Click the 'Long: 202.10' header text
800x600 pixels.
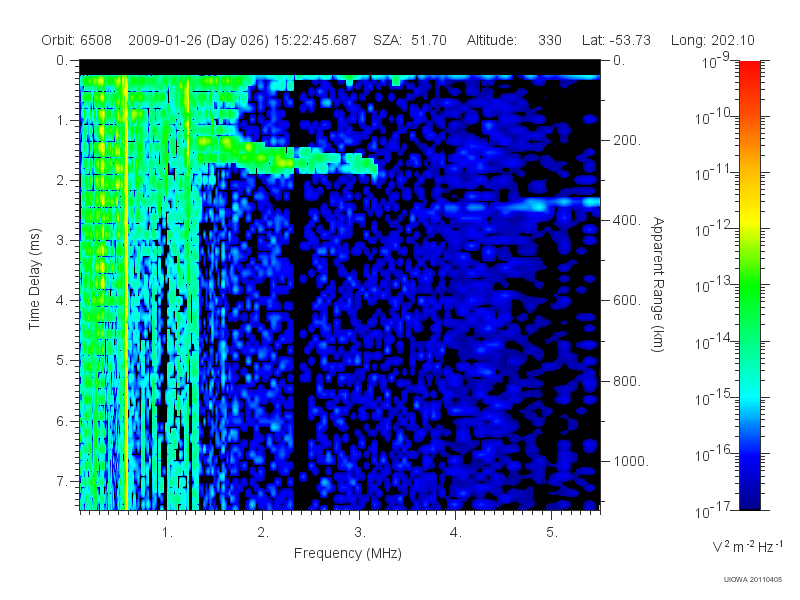712,40
